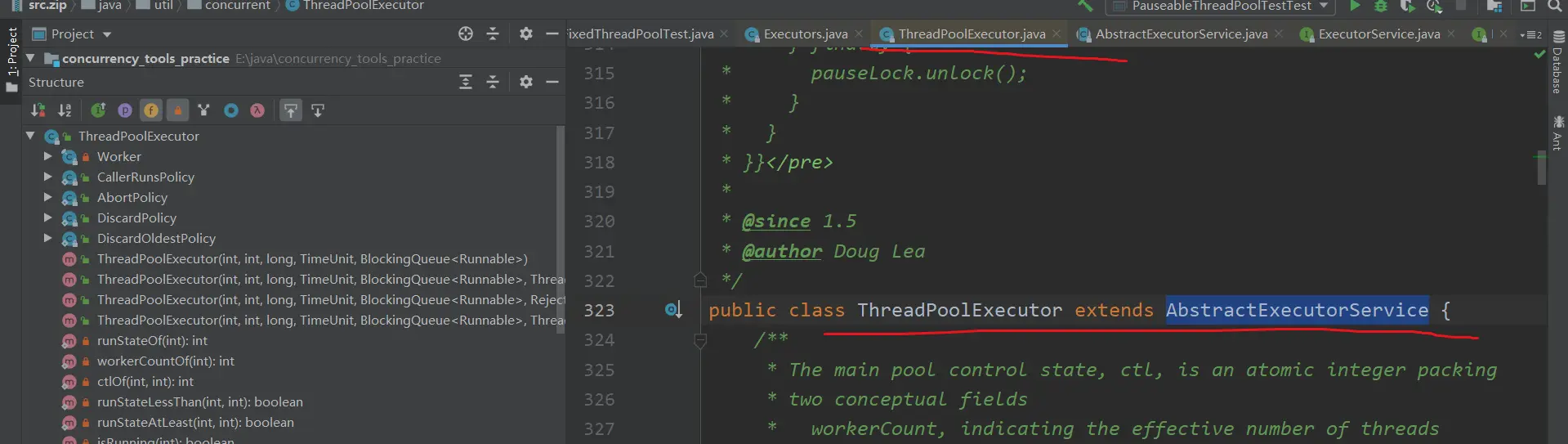Click the Run Anything terminal-style icon

pos(1528,6)
